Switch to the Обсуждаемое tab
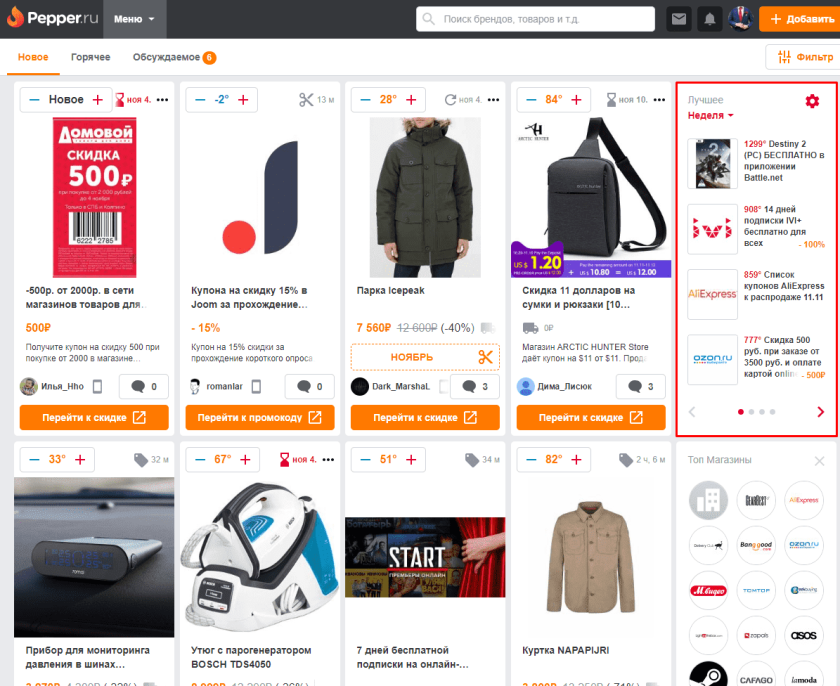 coord(174,57)
